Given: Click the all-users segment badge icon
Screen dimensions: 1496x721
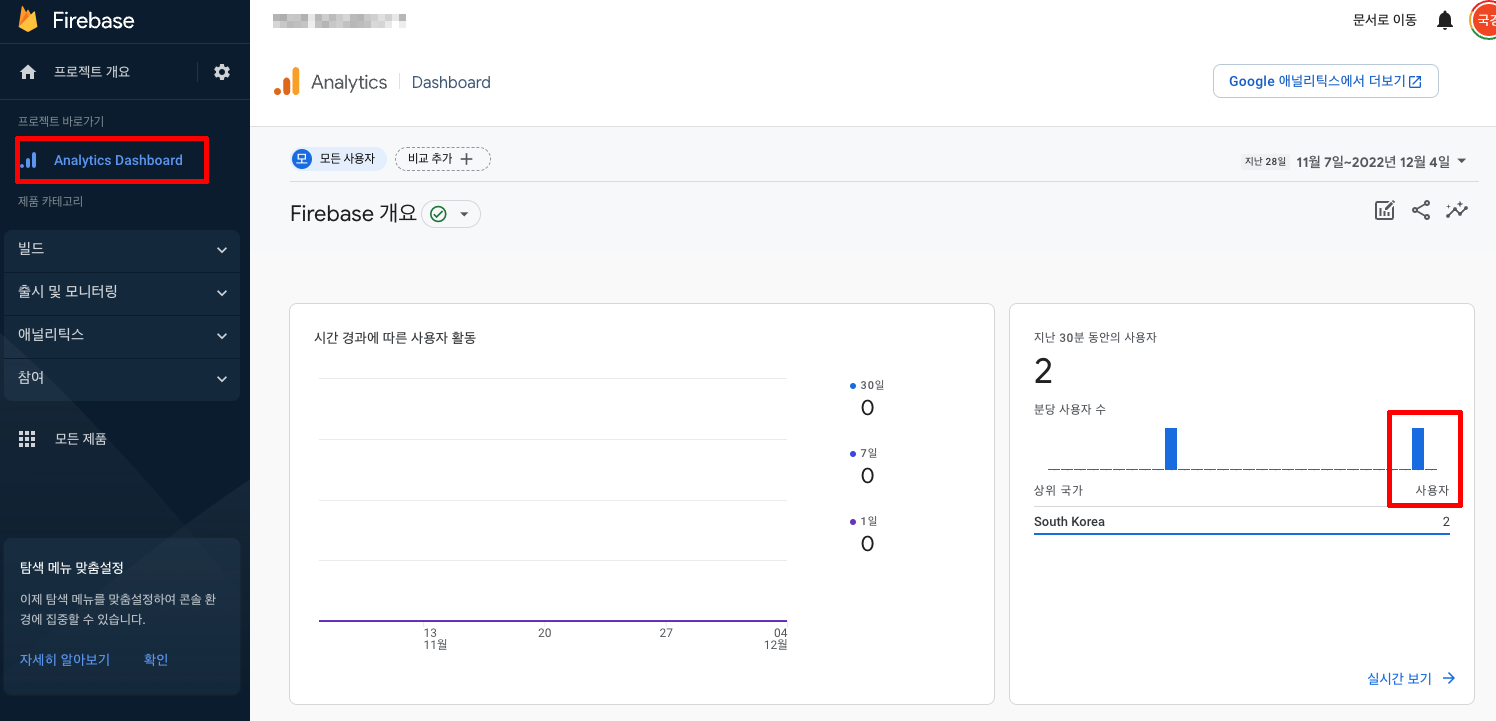Looking at the screenshot, I should (x=302, y=159).
